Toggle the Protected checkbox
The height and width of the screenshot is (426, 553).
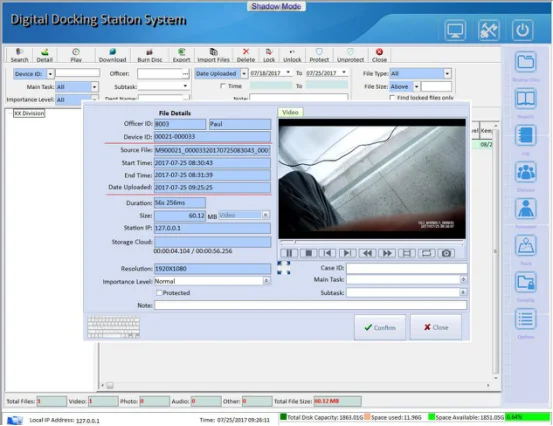pos(159,293)
